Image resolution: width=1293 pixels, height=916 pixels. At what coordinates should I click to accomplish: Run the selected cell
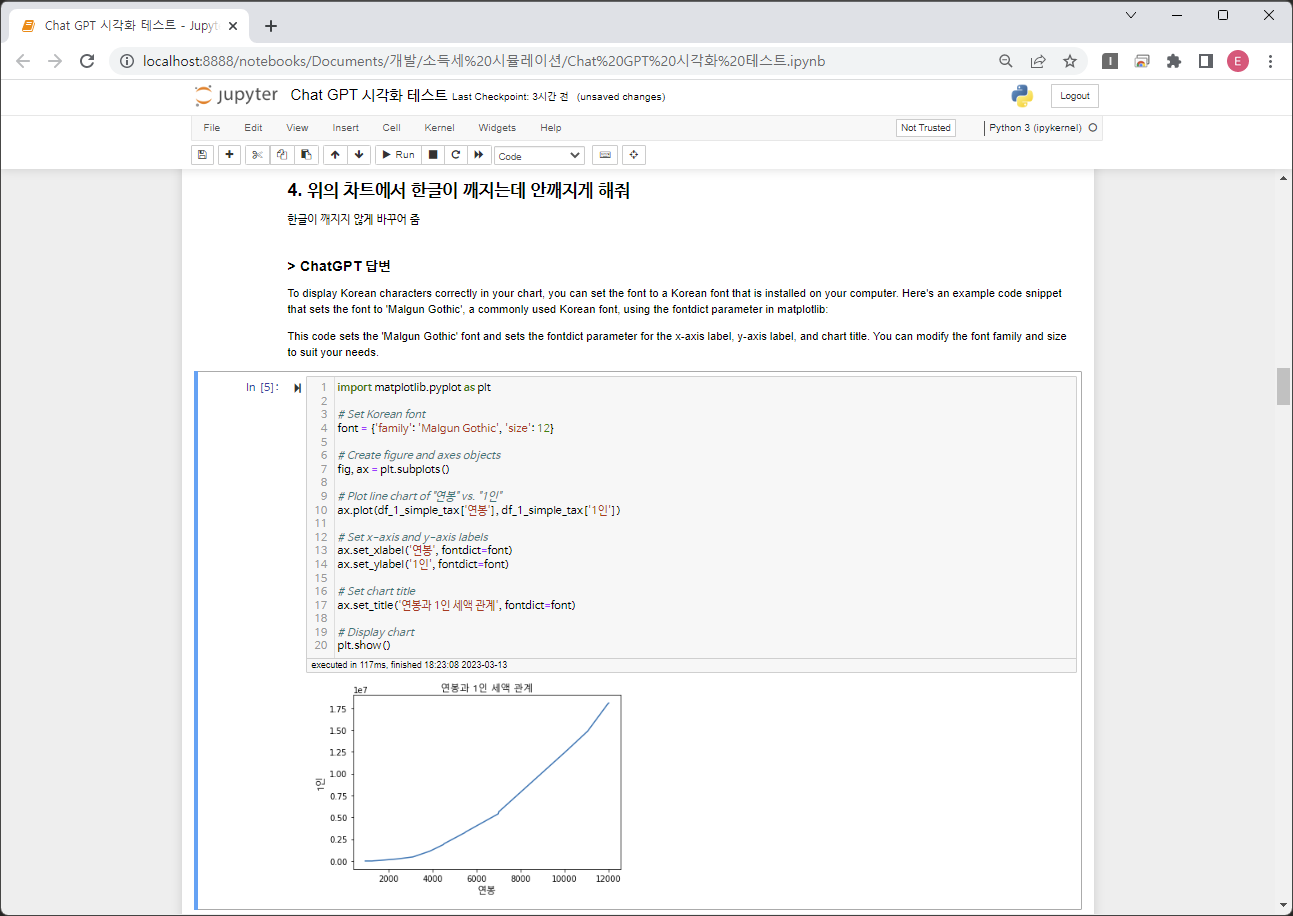[398, 155]
